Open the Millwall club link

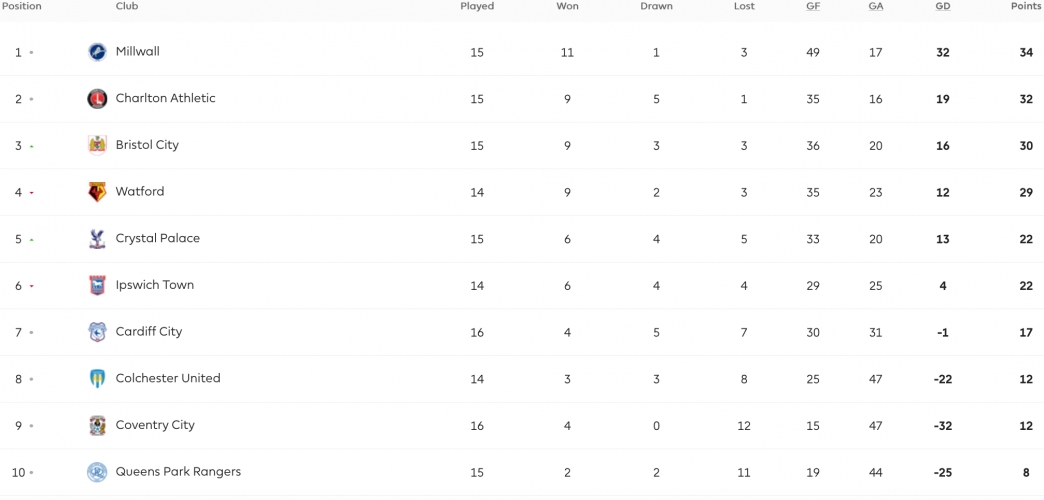point(138,51)
